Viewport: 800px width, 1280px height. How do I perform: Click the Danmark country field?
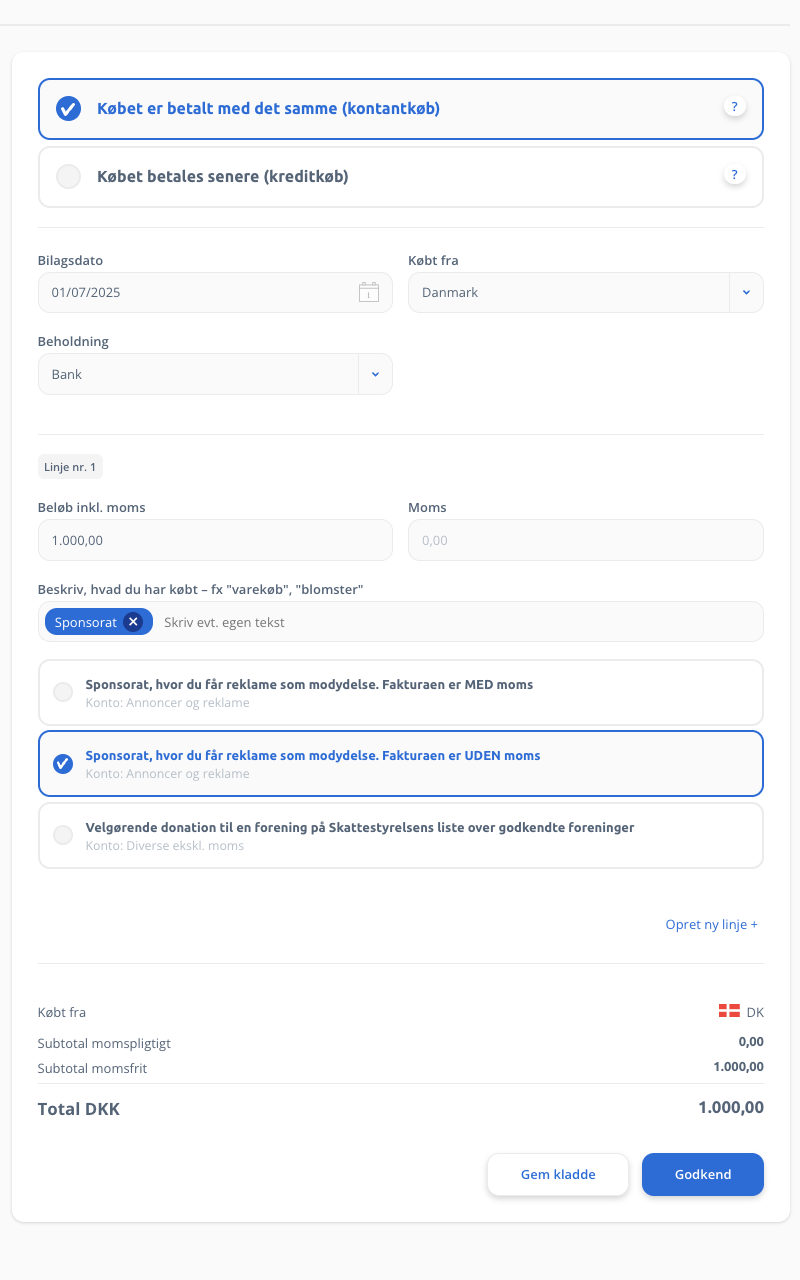pyautogui.click(x=569, y=293)
